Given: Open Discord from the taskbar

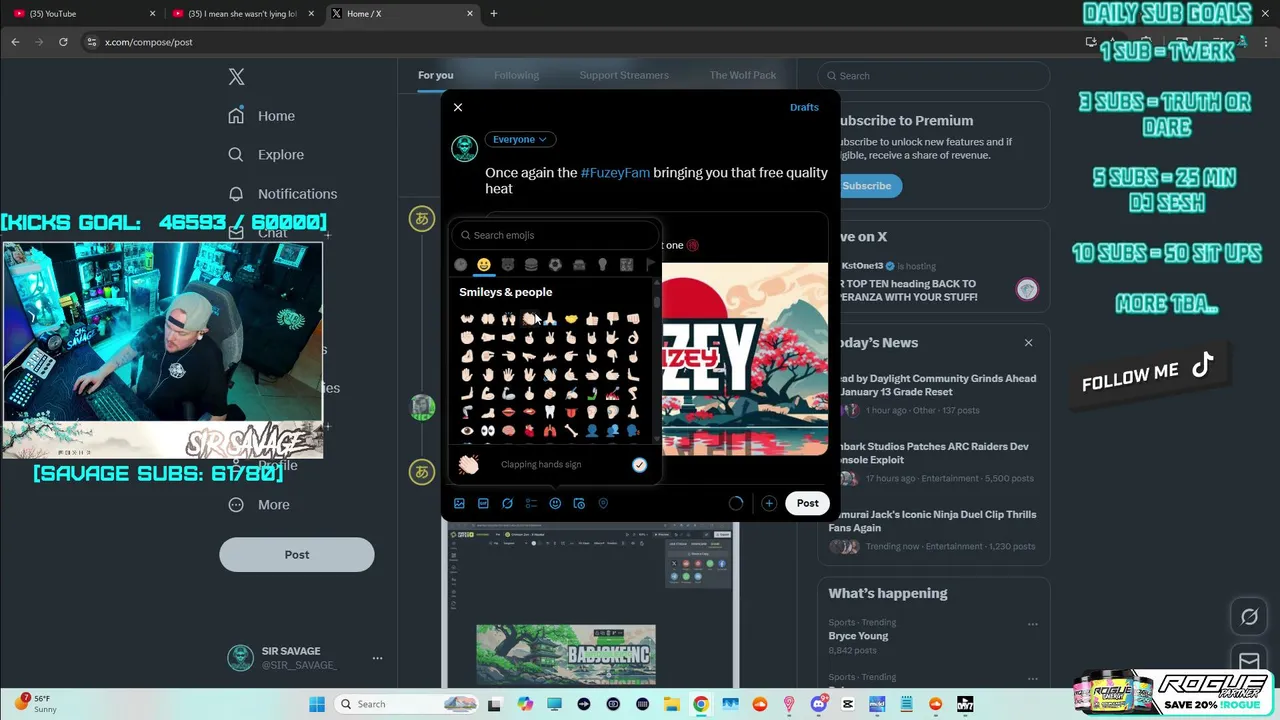Looking at the screenshot, I should point(818,704).
